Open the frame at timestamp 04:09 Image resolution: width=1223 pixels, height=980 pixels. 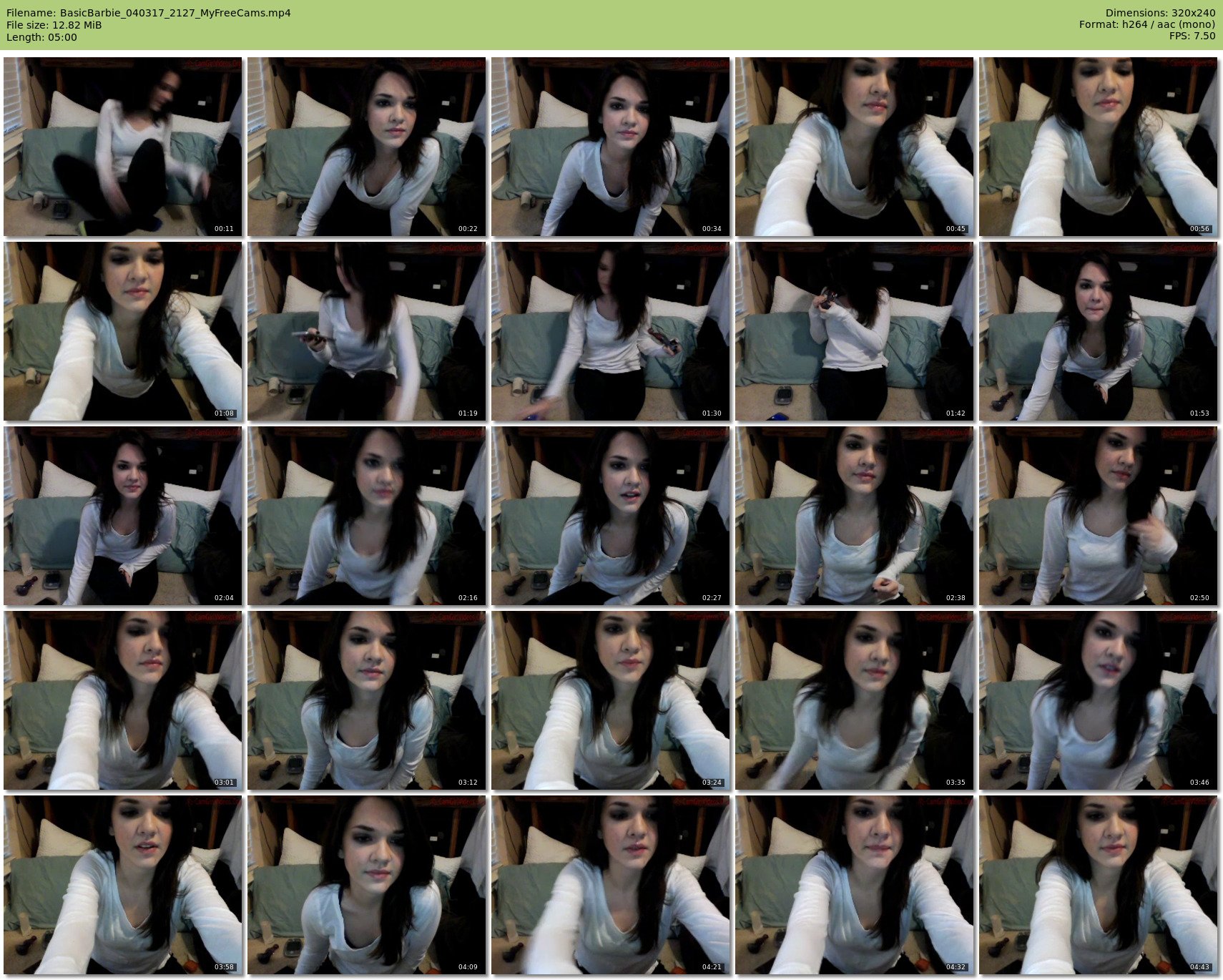[x=367, y=885]
